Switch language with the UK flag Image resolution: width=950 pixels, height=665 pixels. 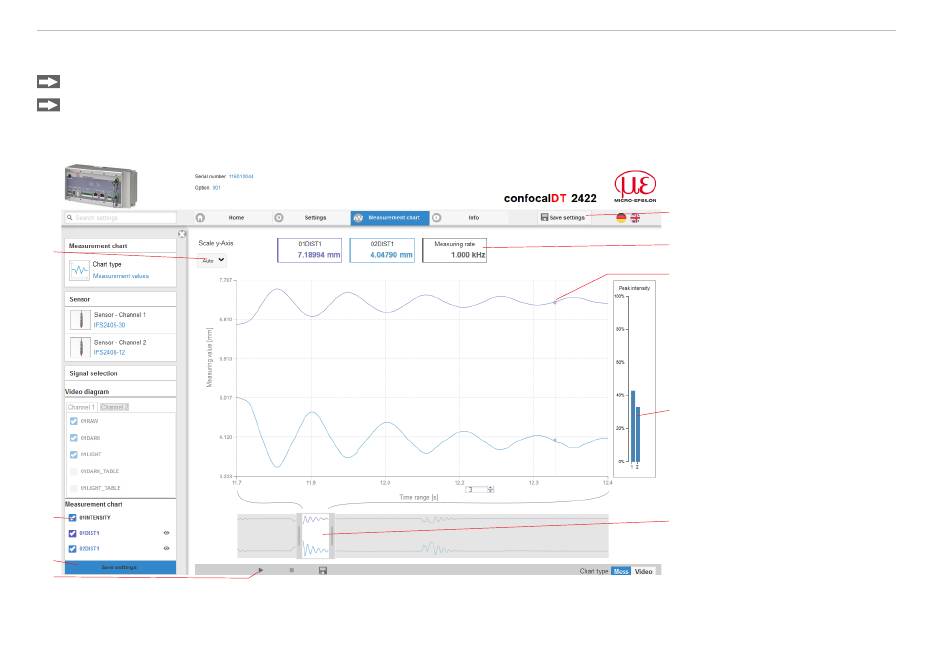pos(635,217)
